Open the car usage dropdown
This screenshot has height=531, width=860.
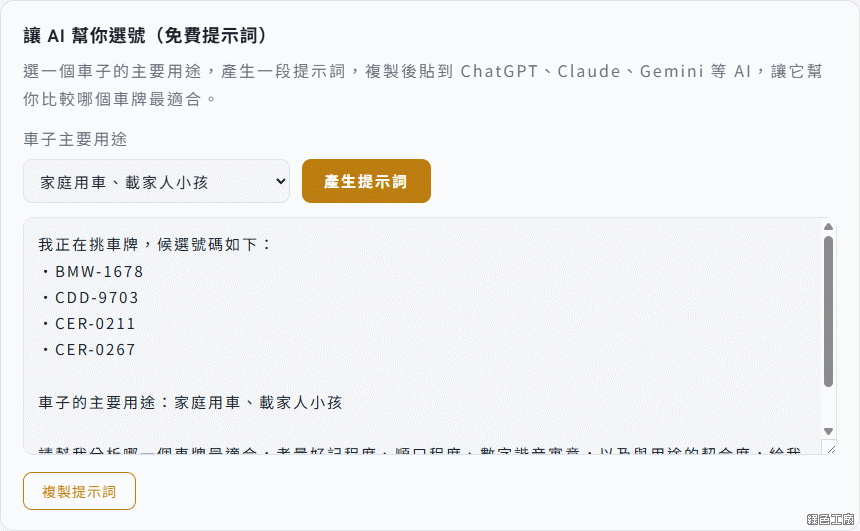[156, 181]
